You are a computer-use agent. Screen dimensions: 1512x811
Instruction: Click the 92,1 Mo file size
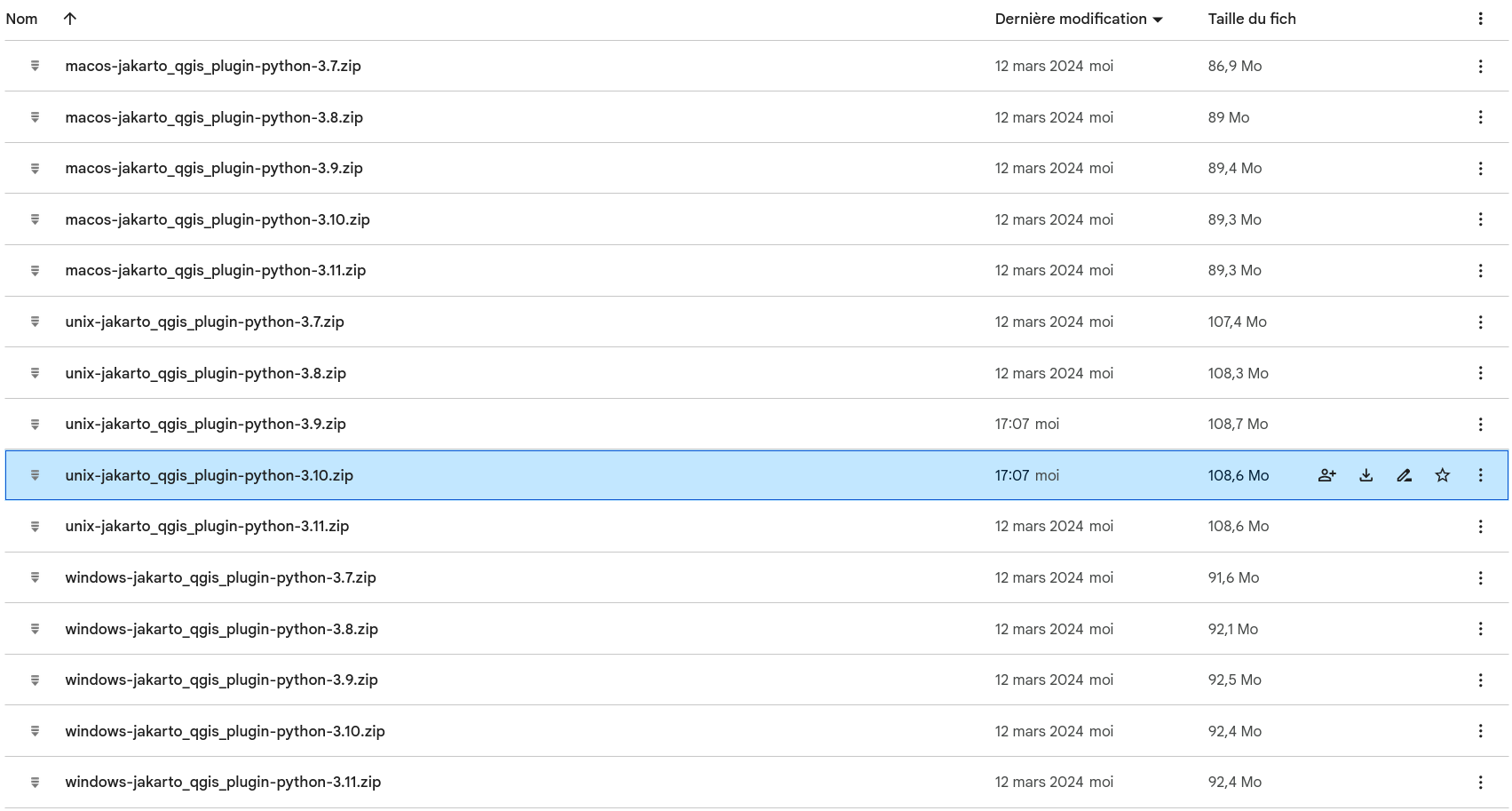click(1233, 629)
